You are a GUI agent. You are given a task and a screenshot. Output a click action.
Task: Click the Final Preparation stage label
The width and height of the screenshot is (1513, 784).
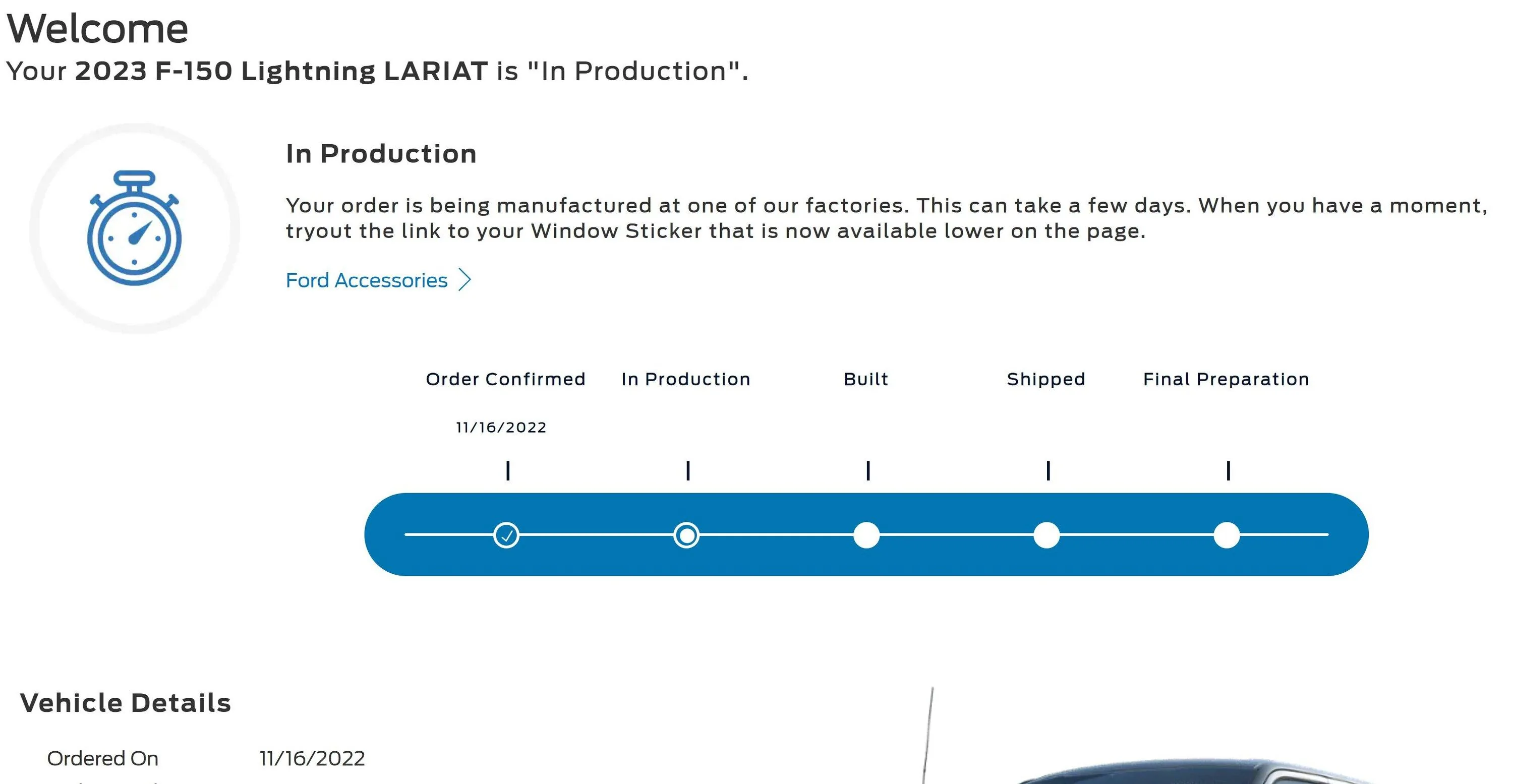(1227, 379)
